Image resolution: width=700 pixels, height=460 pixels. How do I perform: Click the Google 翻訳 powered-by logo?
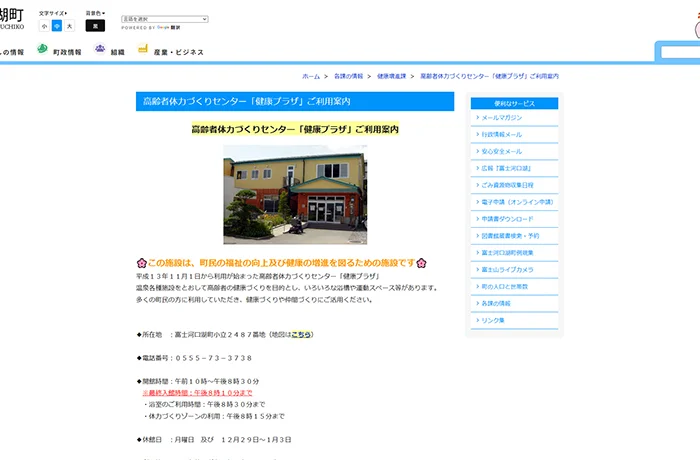point(169,28)
